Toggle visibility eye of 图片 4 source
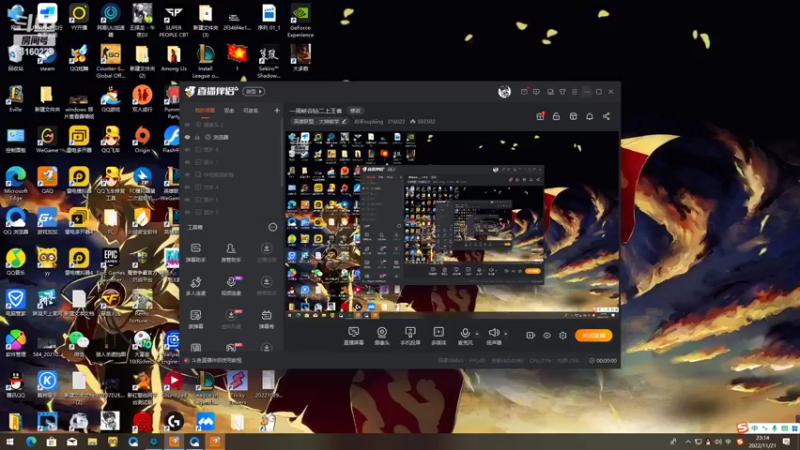Screen dimensions: 800x450 [187, 149]
